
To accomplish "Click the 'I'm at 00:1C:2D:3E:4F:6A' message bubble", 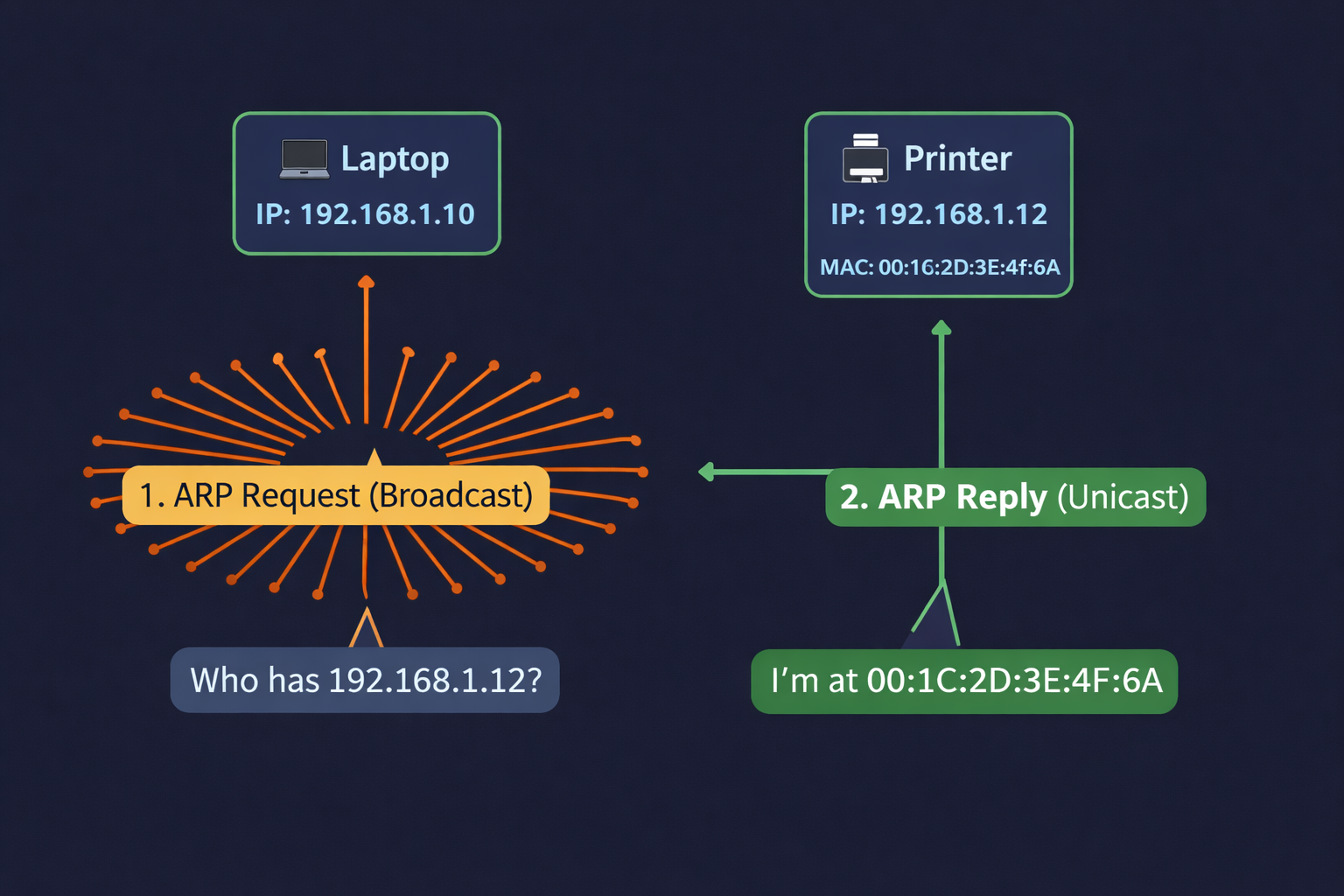I will pyautogui.click(x=963, y=681).
